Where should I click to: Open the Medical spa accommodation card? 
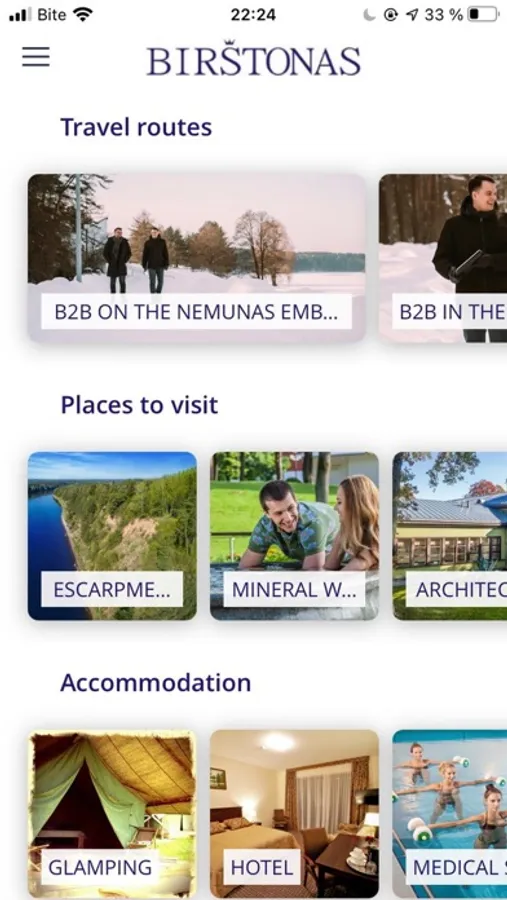tap(450, 813)
